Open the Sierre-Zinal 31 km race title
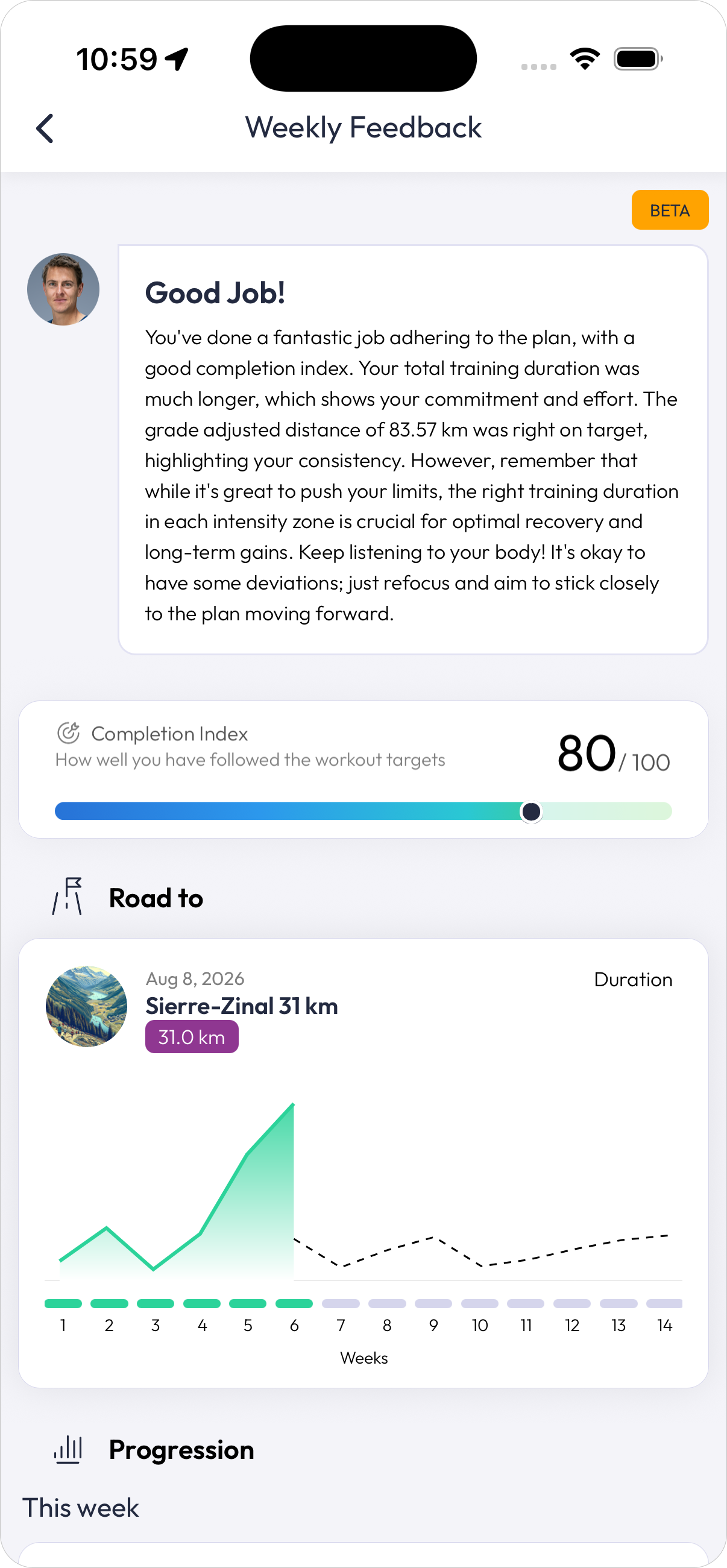The image size is (727, 1568). 242,1006
